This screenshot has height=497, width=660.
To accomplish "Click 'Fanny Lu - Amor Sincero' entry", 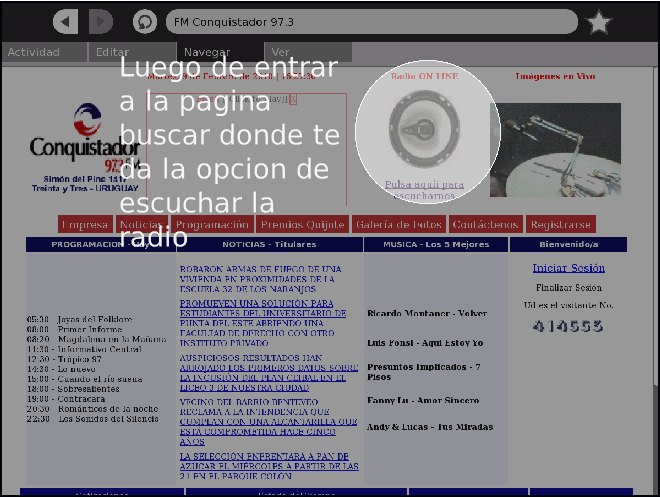I will [423, 400].
